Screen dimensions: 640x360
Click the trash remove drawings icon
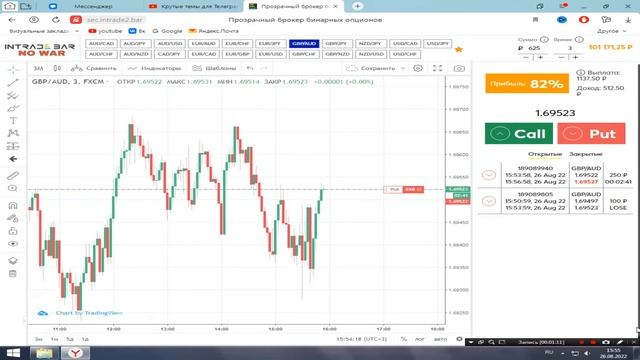pos(13,273)
